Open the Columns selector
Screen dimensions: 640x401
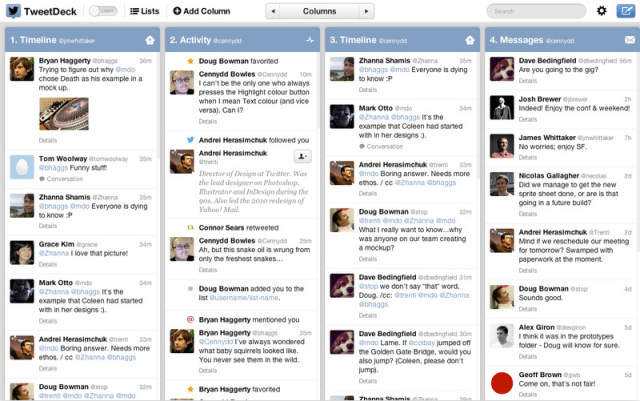click(x=320, y=11)
